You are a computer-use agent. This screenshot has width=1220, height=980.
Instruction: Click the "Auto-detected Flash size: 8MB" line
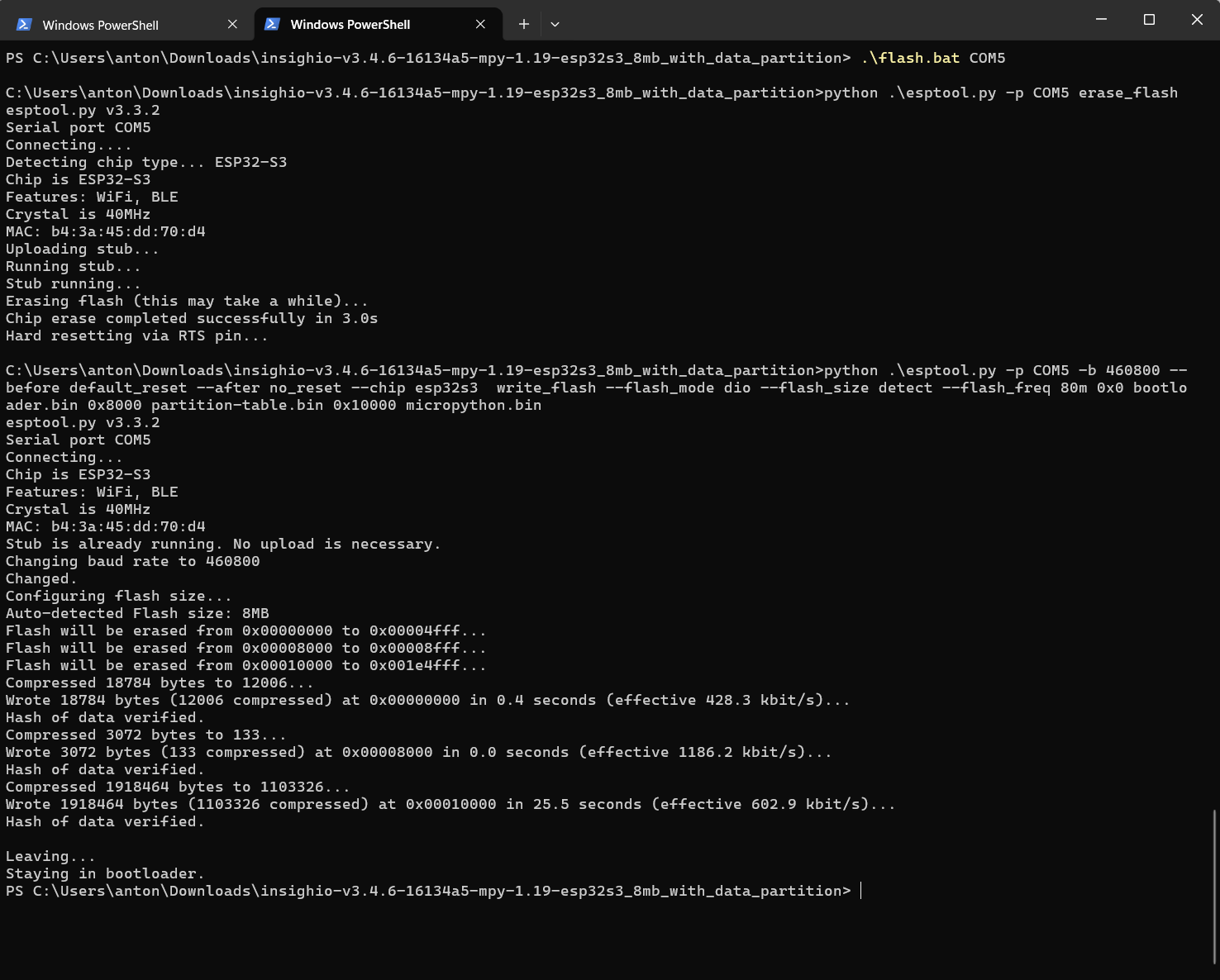click(137, 613)
